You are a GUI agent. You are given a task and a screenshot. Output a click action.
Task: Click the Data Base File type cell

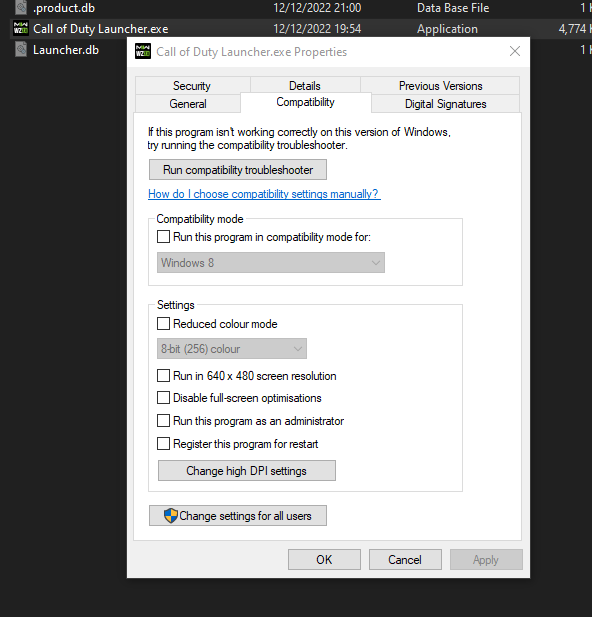(x=453, y=8)
